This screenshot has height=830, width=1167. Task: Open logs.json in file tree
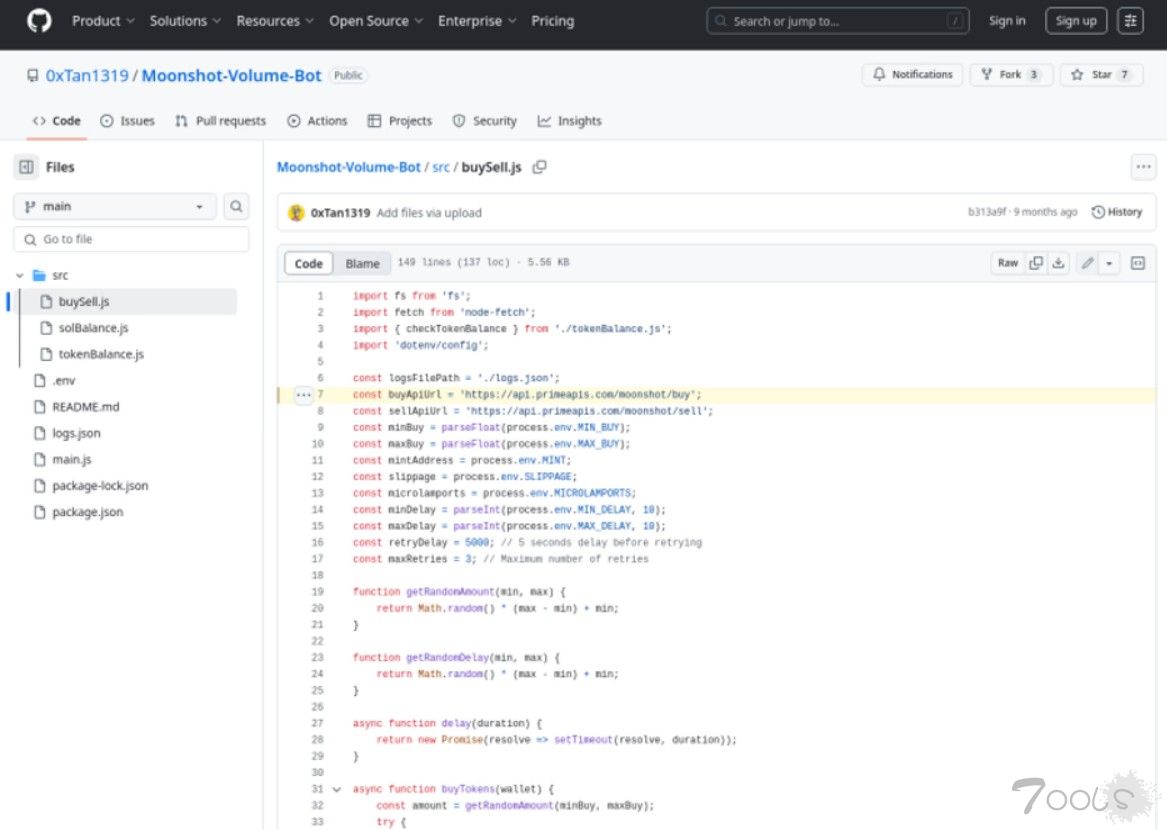[76, 433]
